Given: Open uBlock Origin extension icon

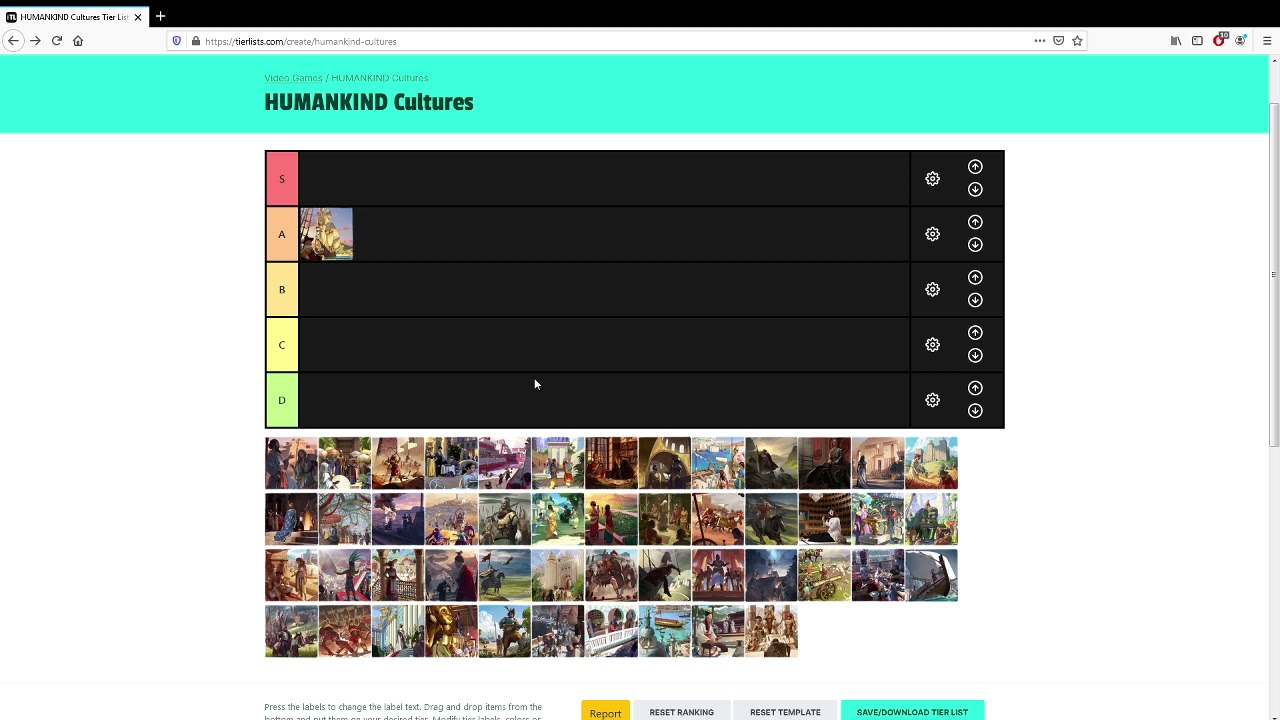Looking at the screenshot, I should click(1219, 41).
